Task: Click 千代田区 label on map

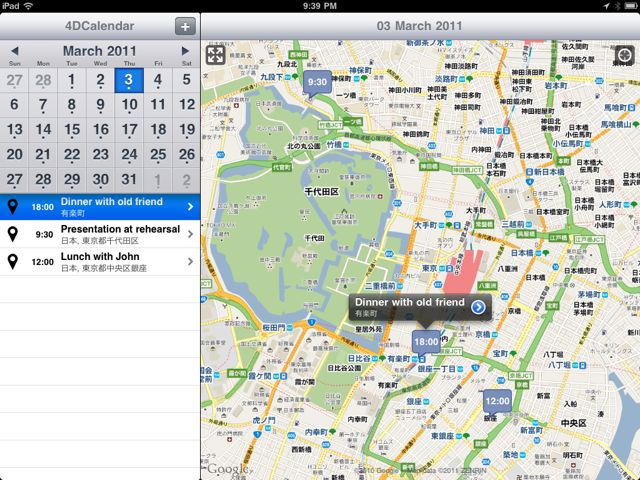Action: [322, 192]
